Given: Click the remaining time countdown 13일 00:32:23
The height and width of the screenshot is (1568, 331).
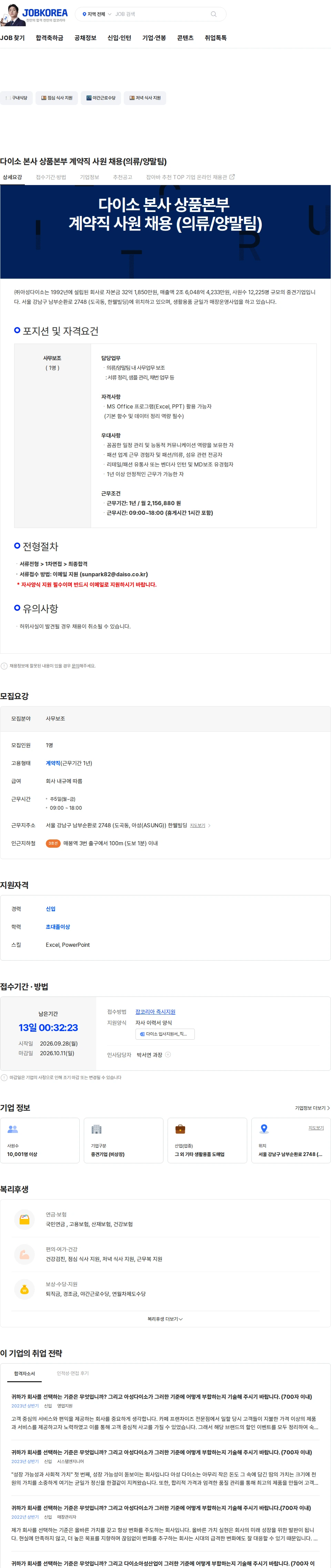Looking at the screenshot, I should click(48, 1028).
